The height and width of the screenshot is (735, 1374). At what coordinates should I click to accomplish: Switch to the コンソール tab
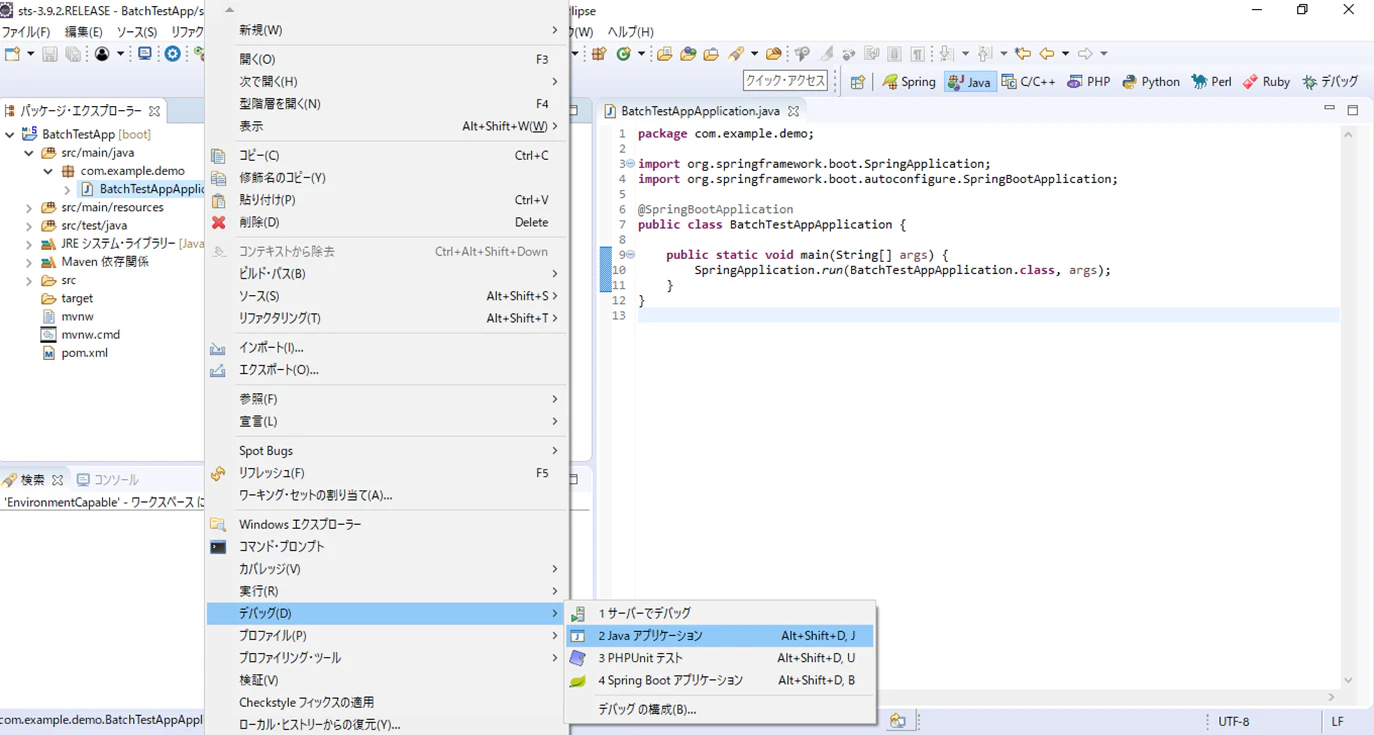point(108,480)
